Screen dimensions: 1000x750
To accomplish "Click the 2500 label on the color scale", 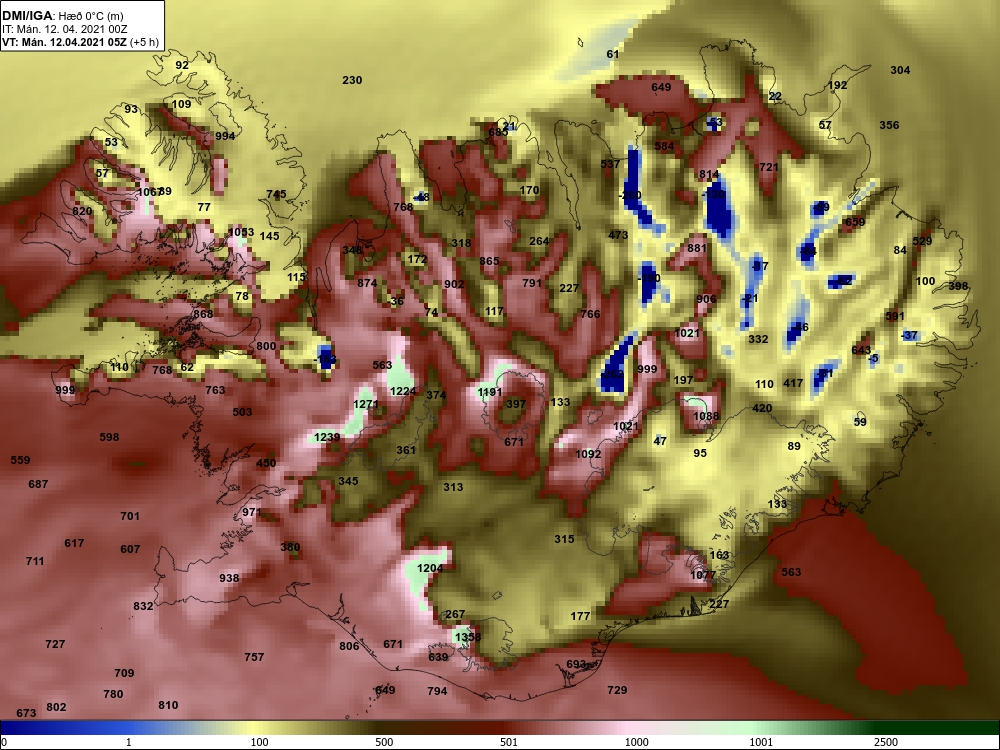I will pyautogui.click(x=885, y=742).
